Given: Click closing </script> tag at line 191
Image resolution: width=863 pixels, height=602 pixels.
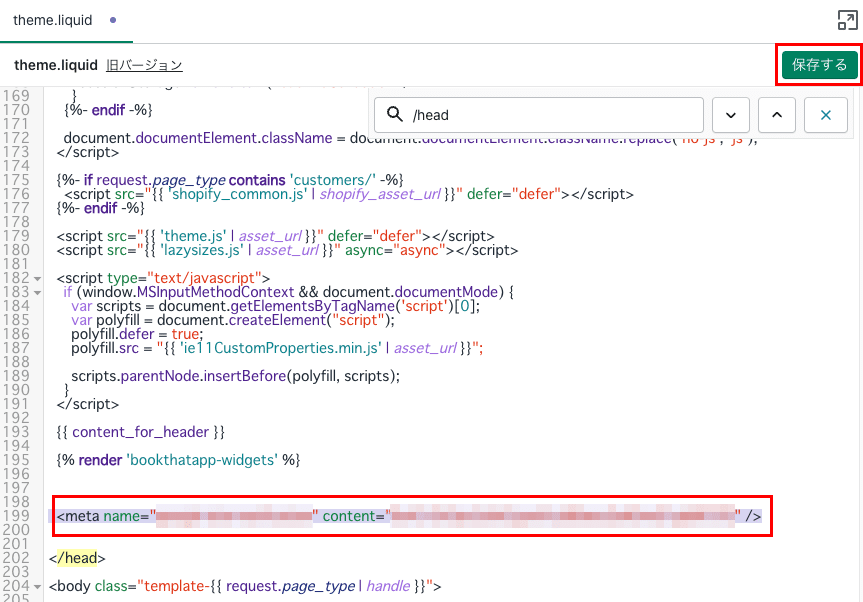Looking at the screenshot, I should (x=88, y=404).
